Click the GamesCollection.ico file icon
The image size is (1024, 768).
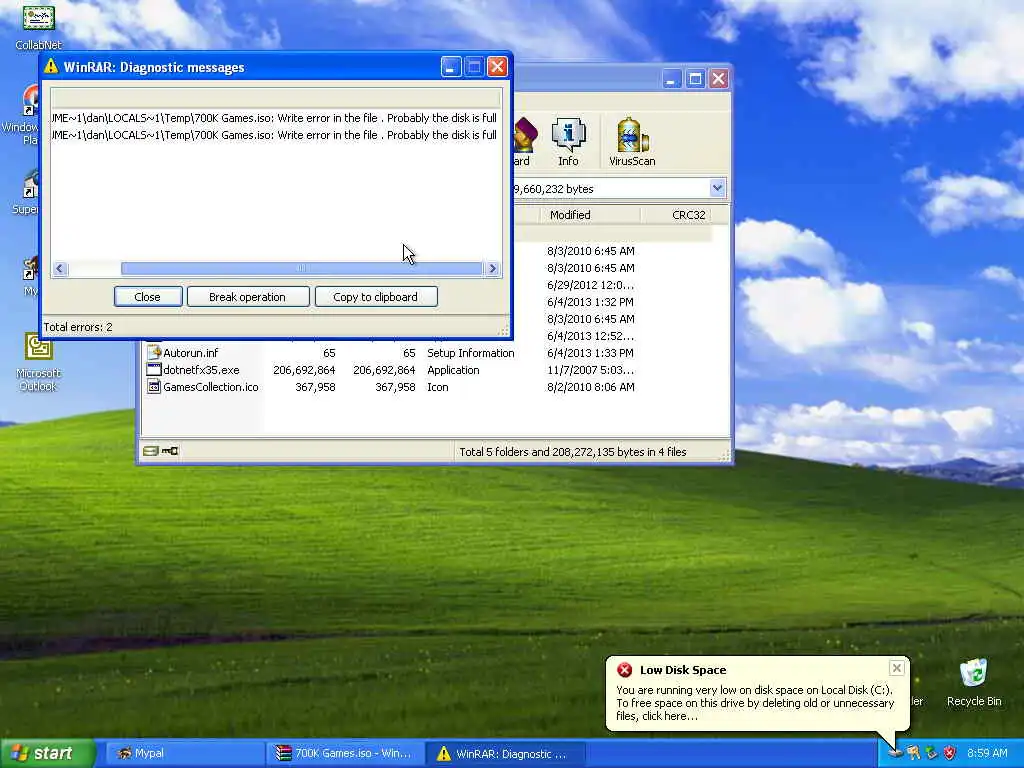[153, 387]
